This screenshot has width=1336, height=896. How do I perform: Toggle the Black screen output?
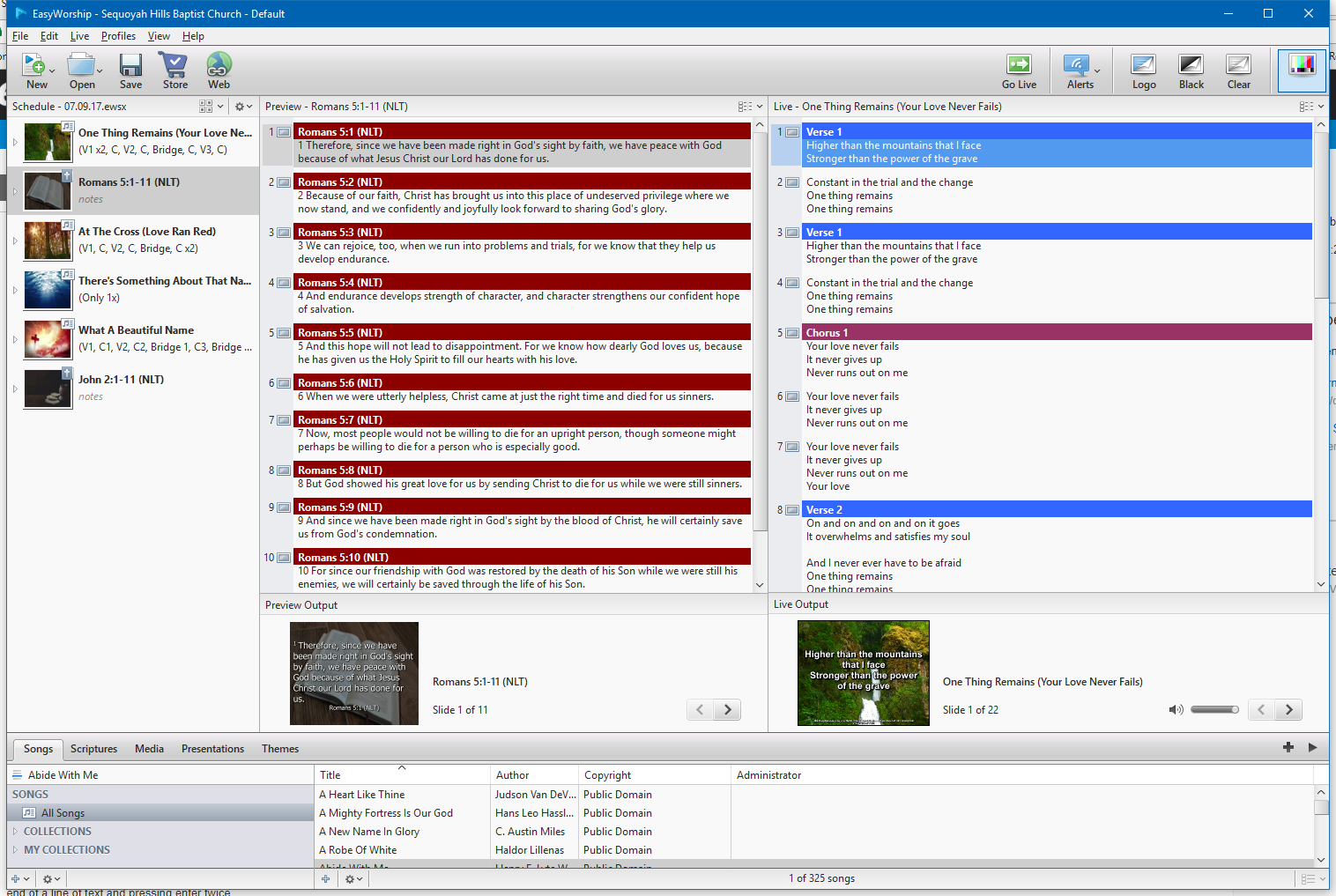click(1191, 71)
